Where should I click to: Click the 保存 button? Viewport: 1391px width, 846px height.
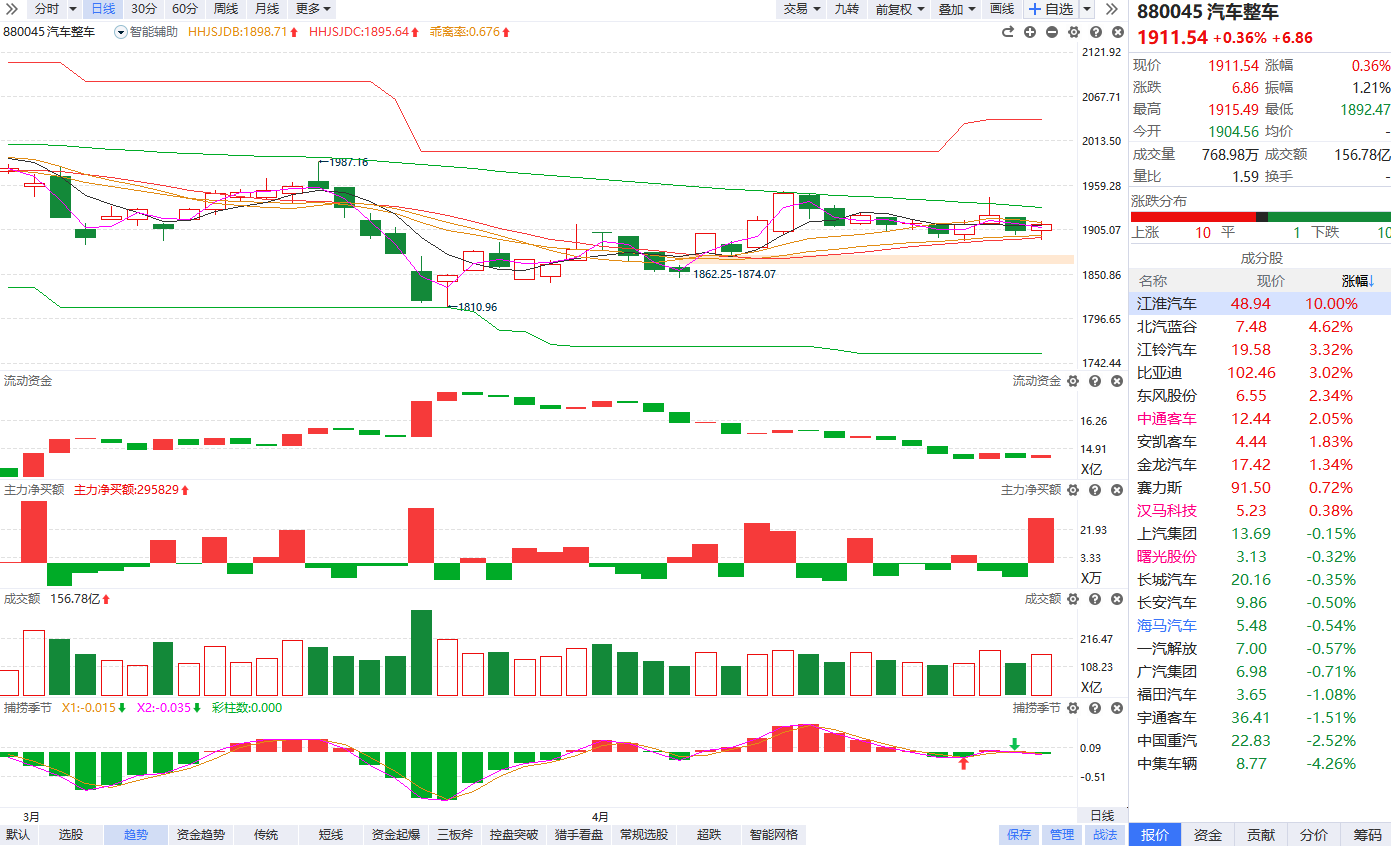[1019, 835]
